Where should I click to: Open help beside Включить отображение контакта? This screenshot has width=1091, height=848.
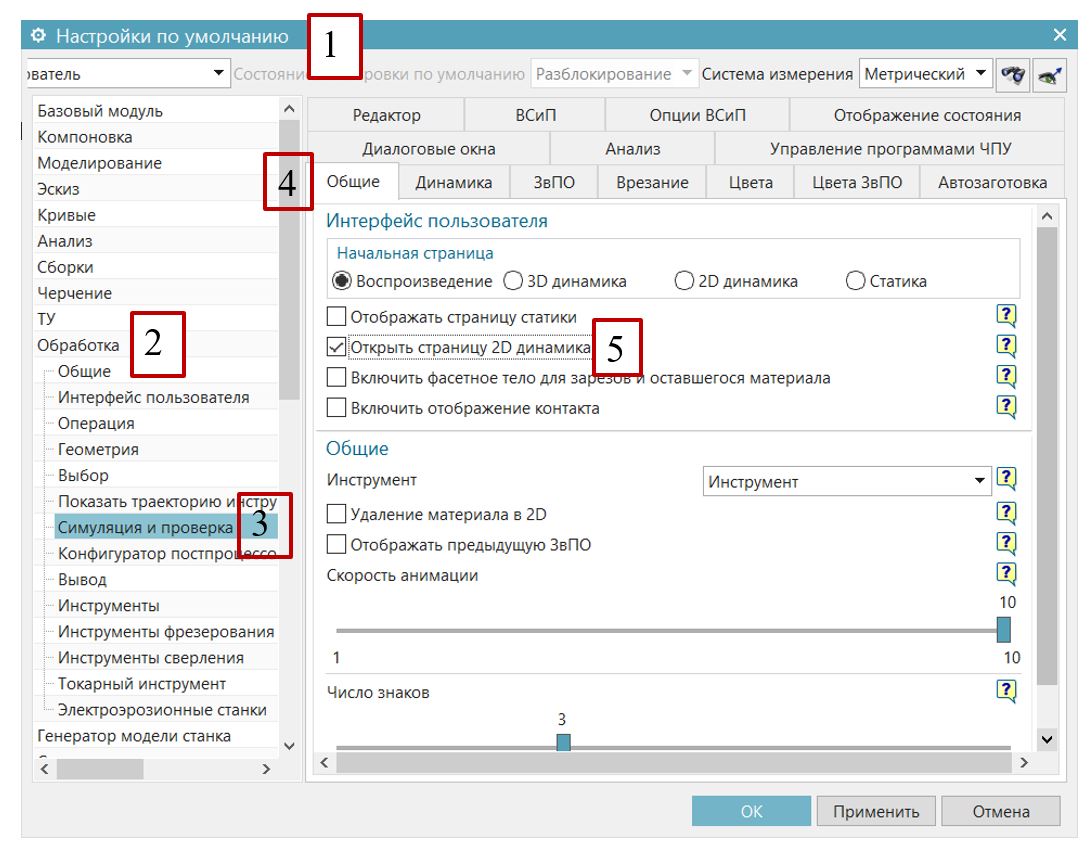1009,406
